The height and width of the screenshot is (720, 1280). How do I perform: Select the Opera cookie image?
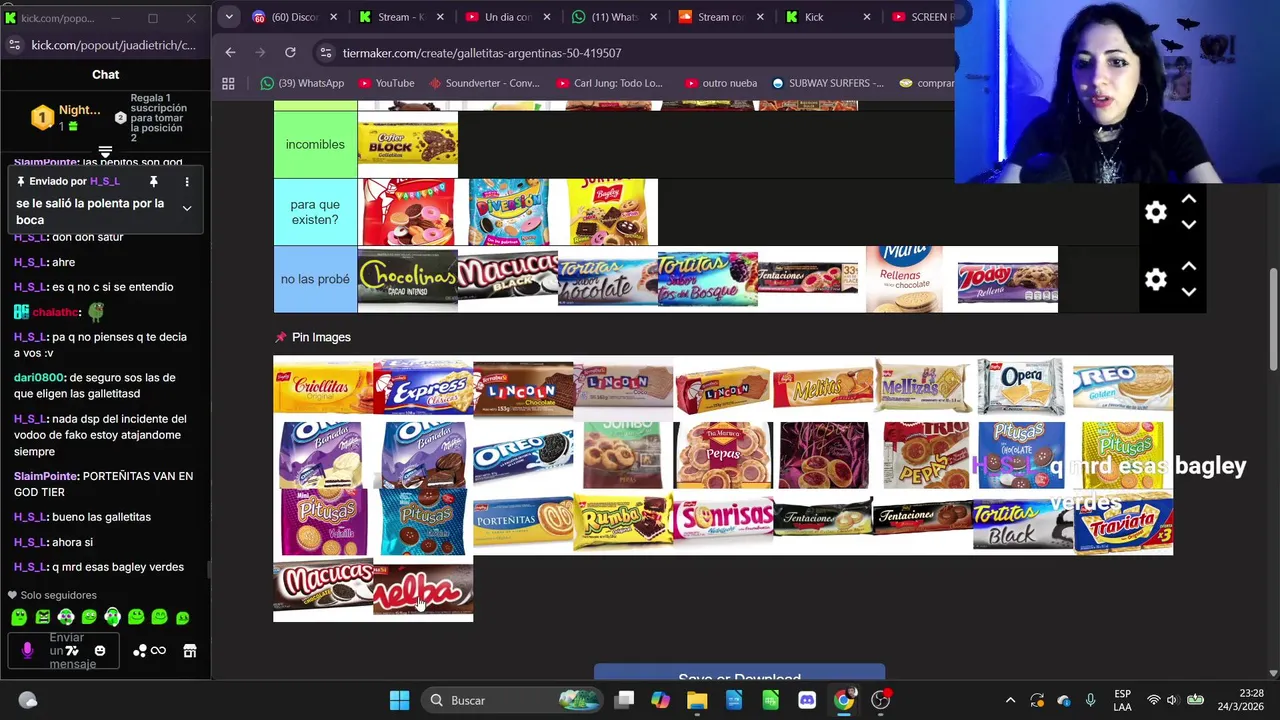pyautogui.click(x=1021, y=386)
